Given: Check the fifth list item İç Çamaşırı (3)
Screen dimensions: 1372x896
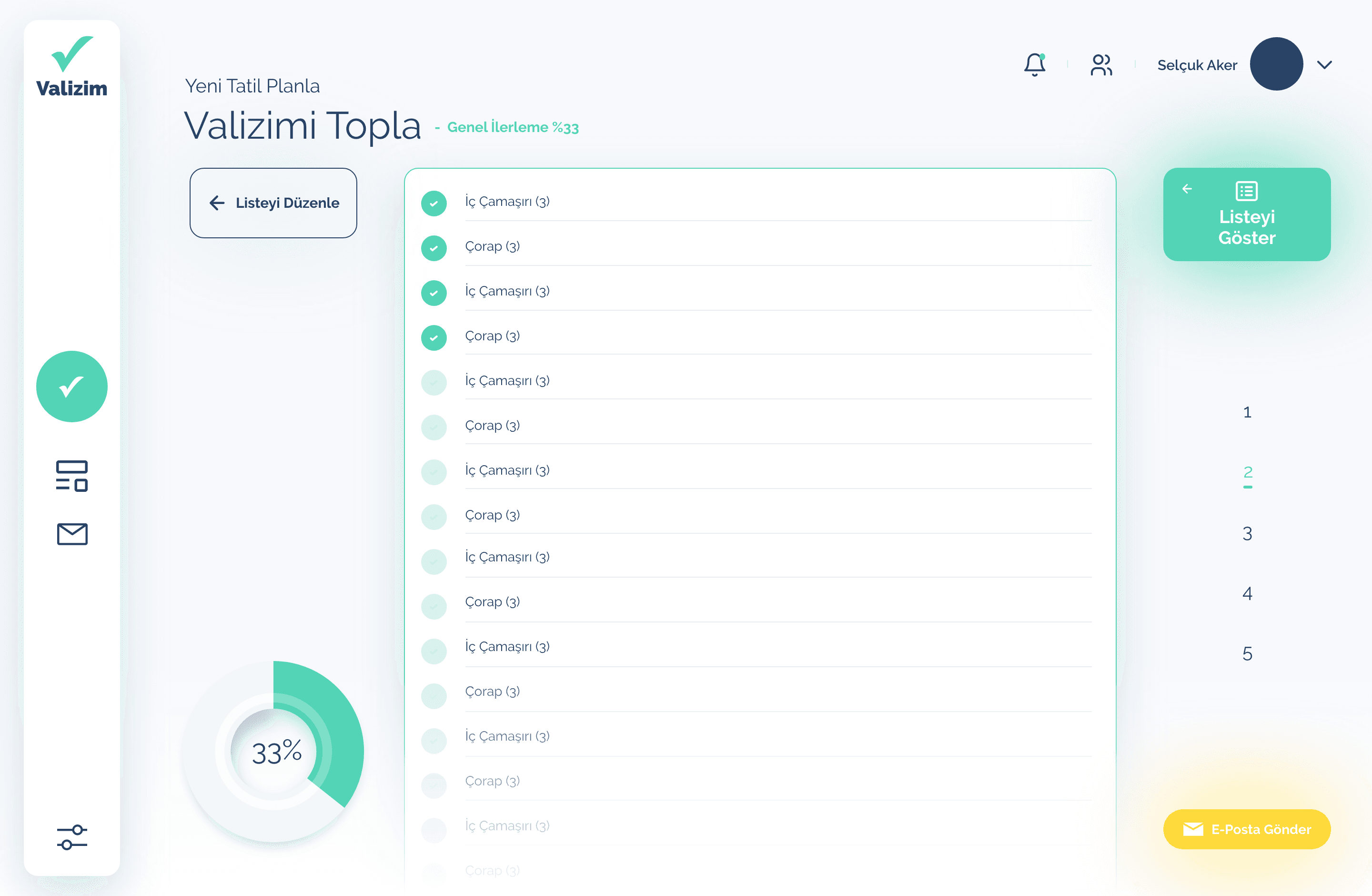Looking at the screenshot, I should (x=434, y=382).
